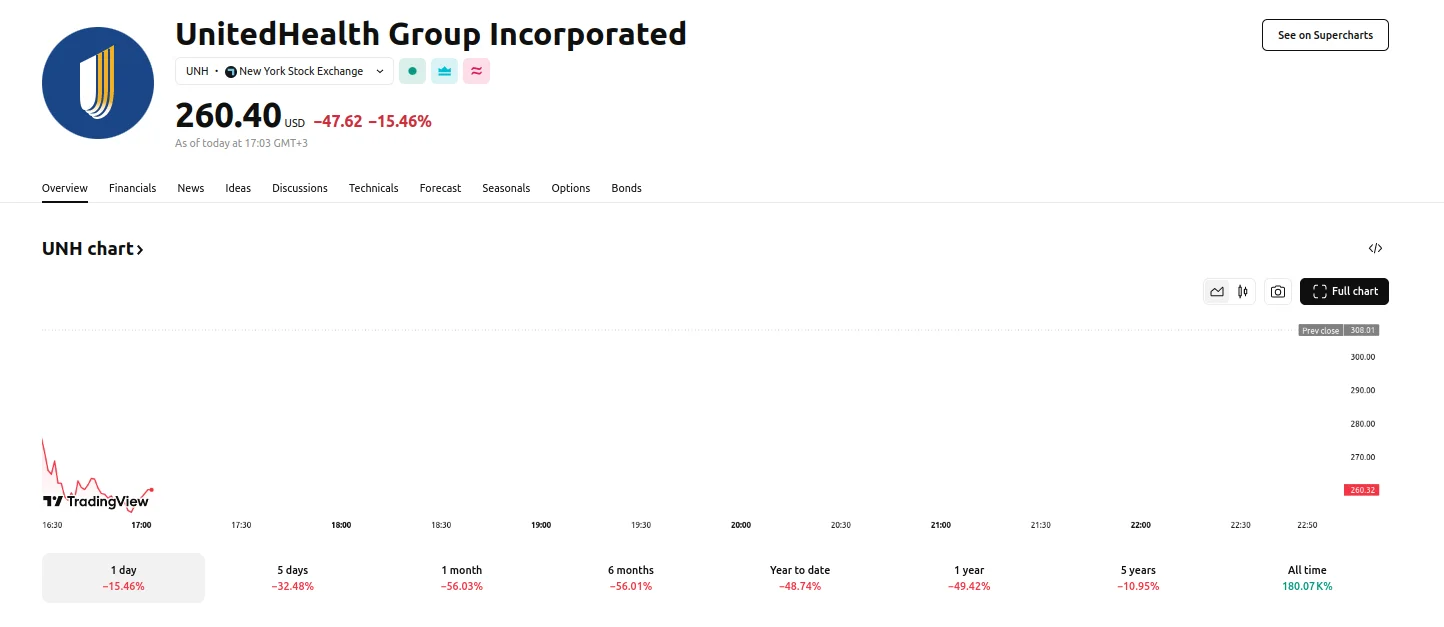The image size is (1444, 627).
Task: Switch to area chart style
Action: pyautogui.click(x=1217, y=292)
